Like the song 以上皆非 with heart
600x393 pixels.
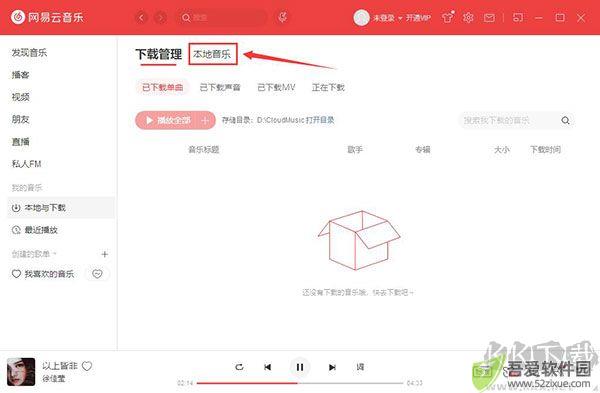pyautogui.click(x=87, y=366)
